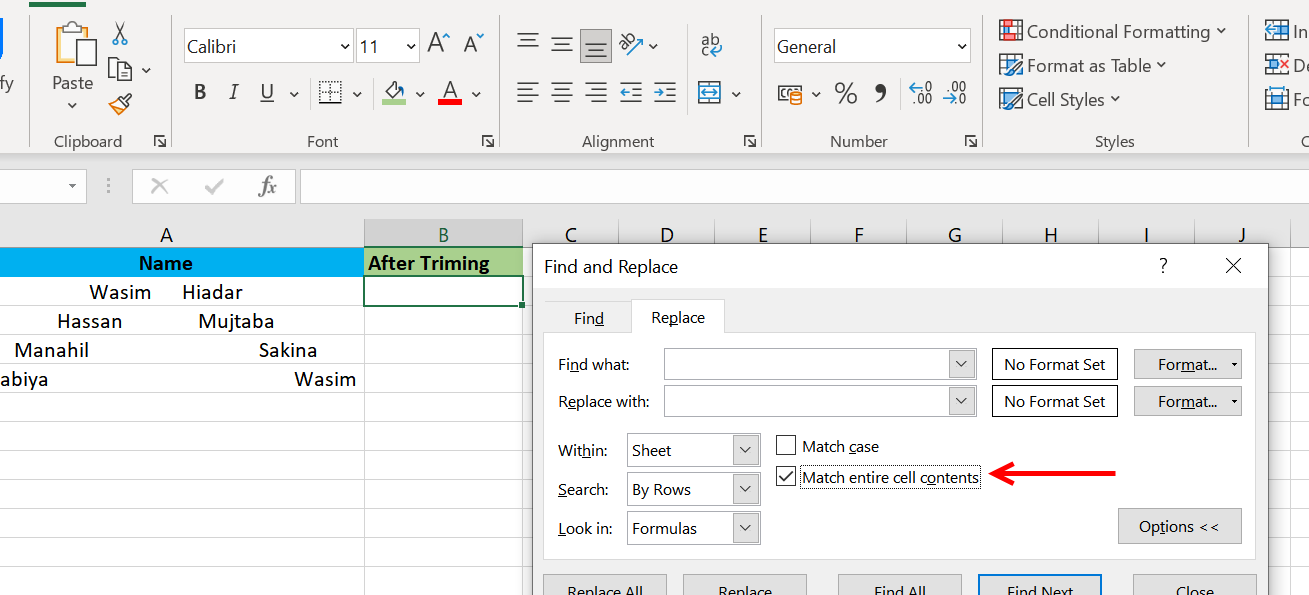Screen dimensions: 1309x595
Task: Click the Find Next button
Action: coord(1039,589)
